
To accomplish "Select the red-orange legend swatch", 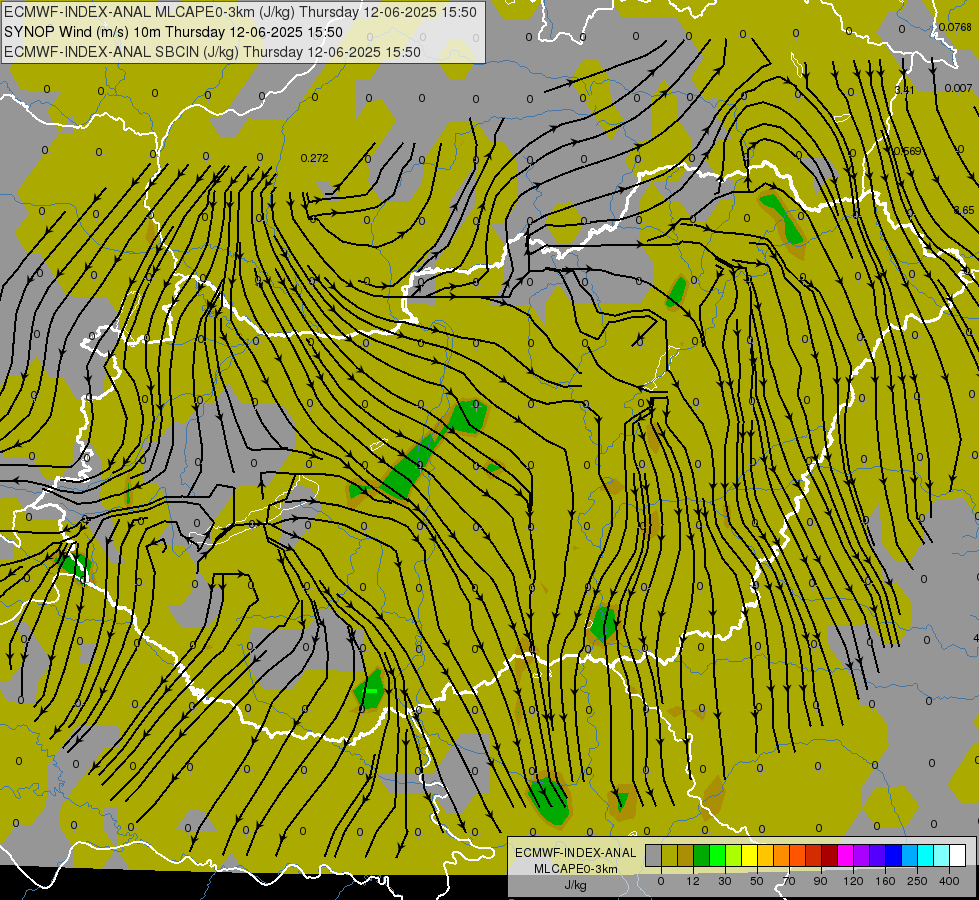I will 798,856.
